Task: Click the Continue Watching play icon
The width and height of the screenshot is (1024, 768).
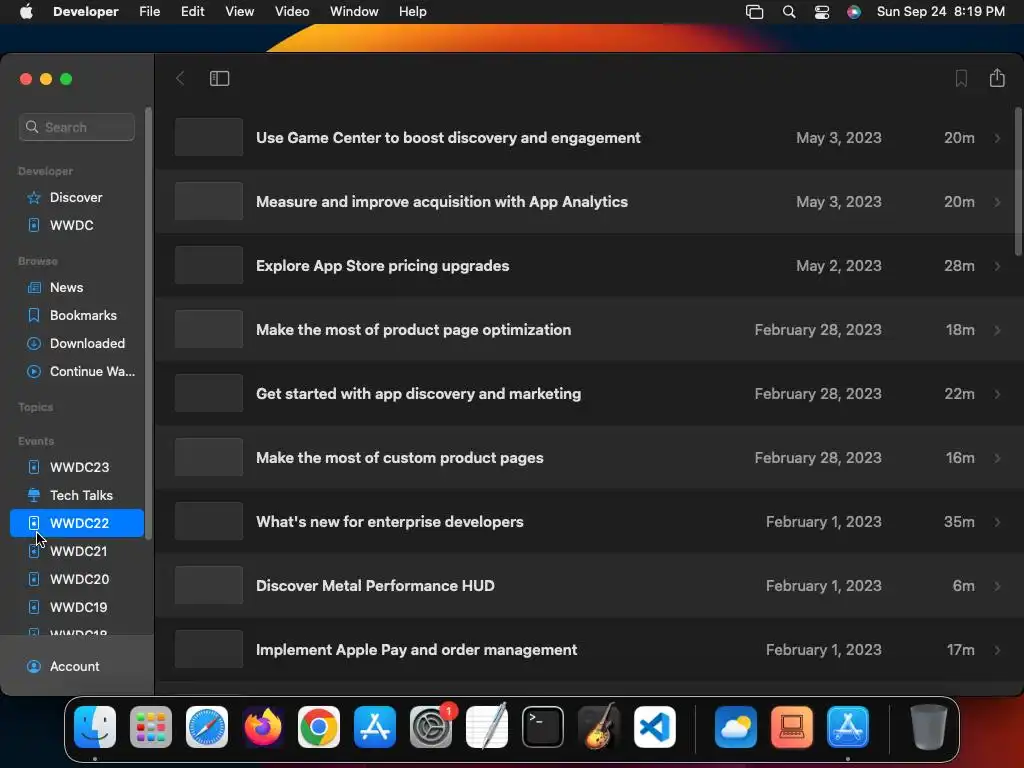Action: (34, 372)
